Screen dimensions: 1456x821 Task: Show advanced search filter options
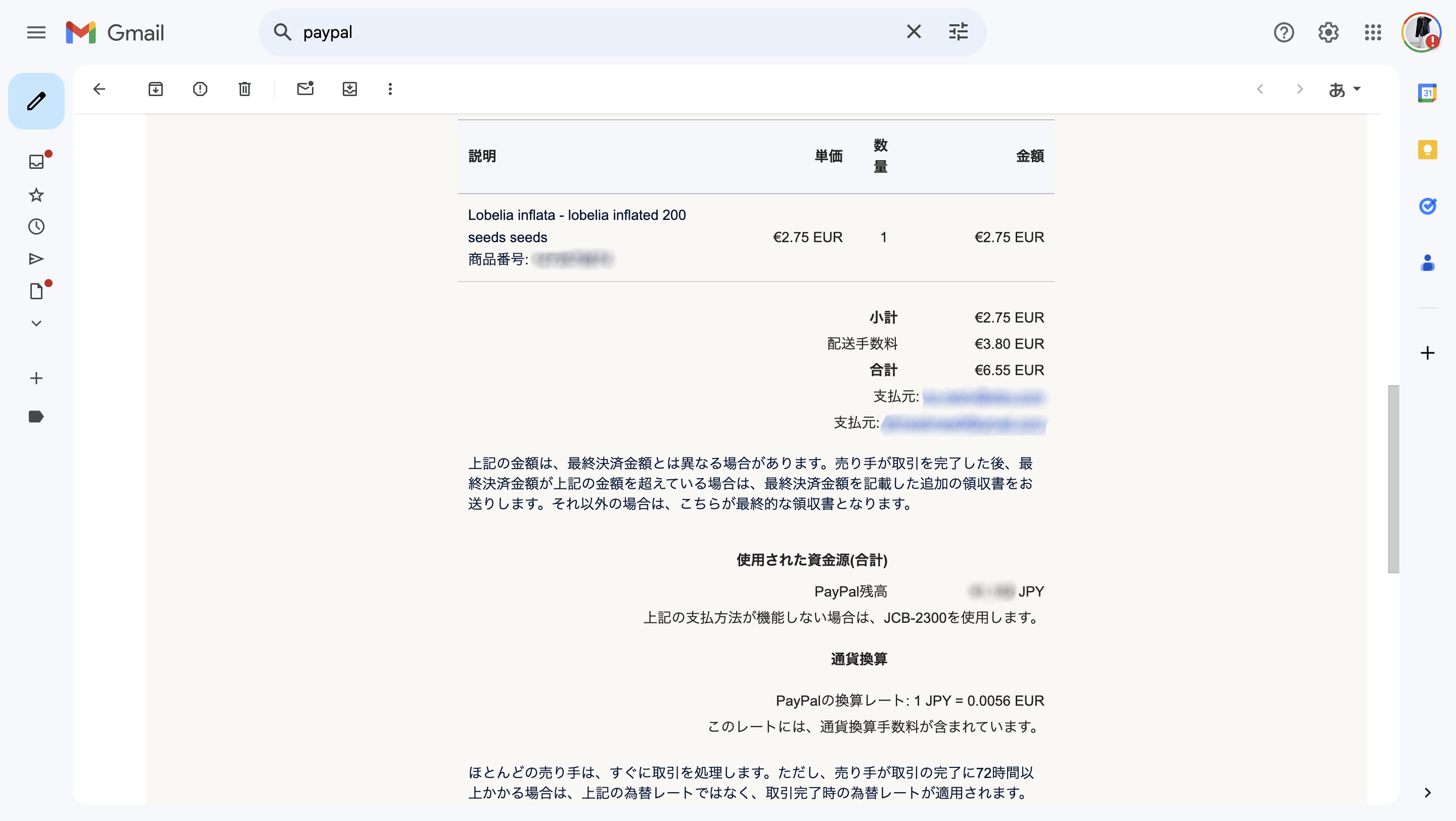pos(958,32)
